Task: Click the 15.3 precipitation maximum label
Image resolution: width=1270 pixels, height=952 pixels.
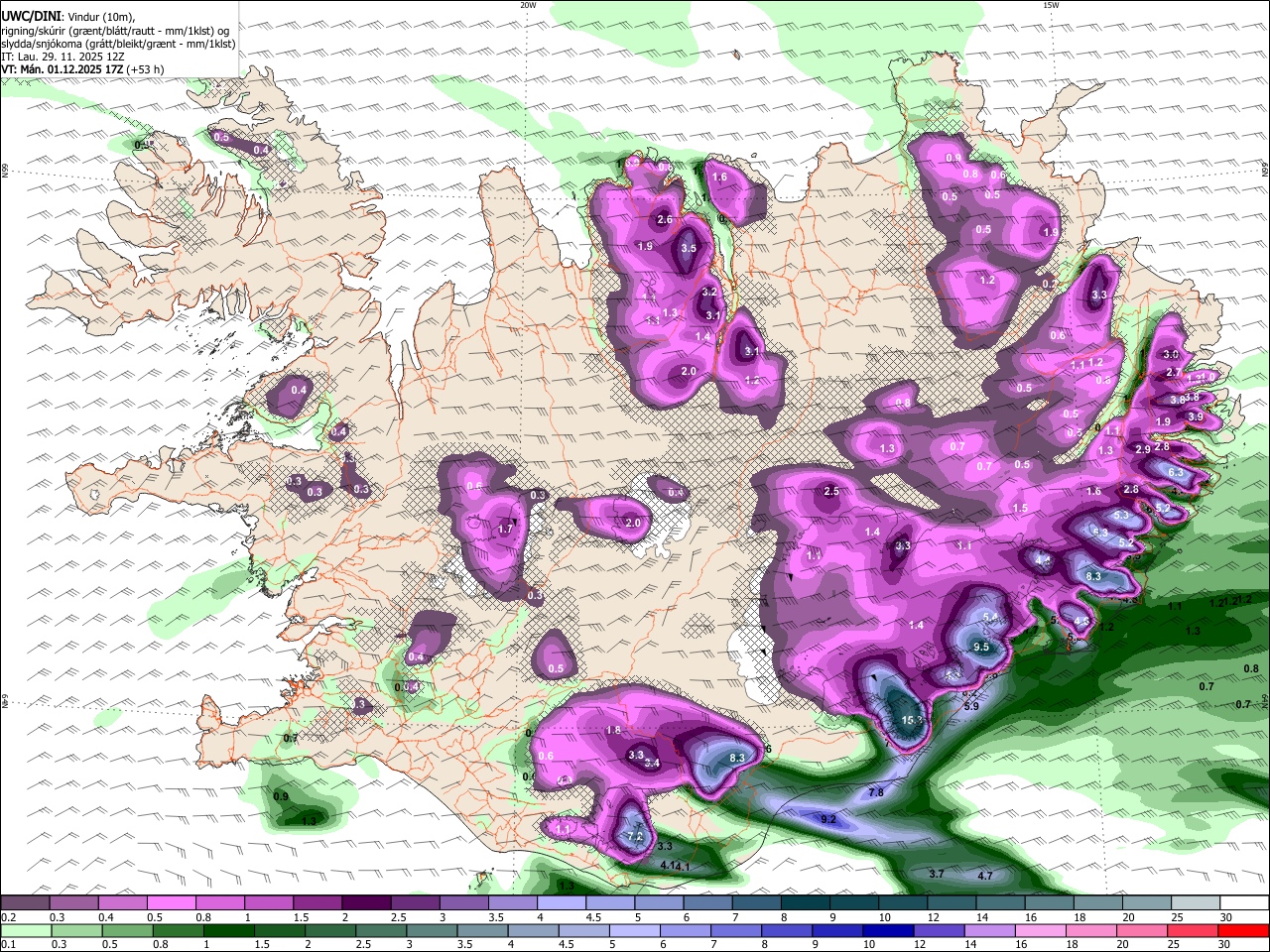Action: coord(912,720)
